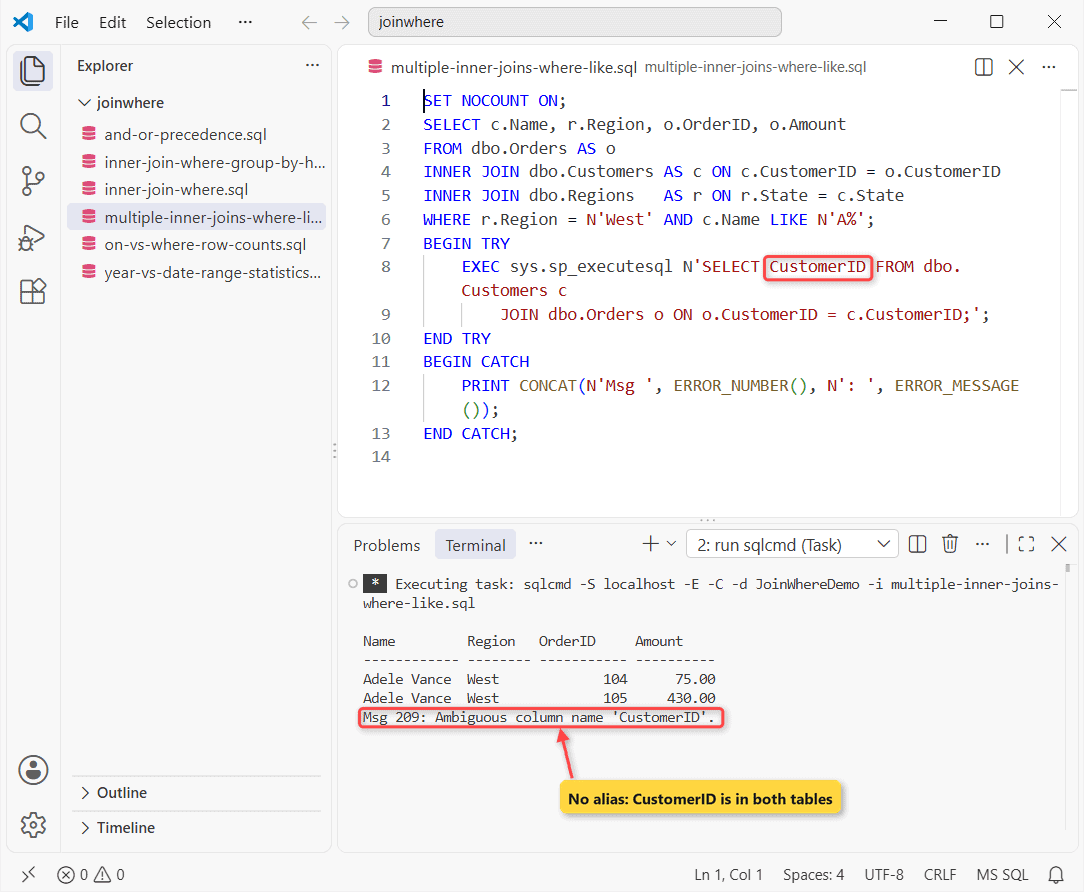Viewport: 1084px width, 892px height.
Task: Change language mode via MS SQL
Action: click(1002, 875)
